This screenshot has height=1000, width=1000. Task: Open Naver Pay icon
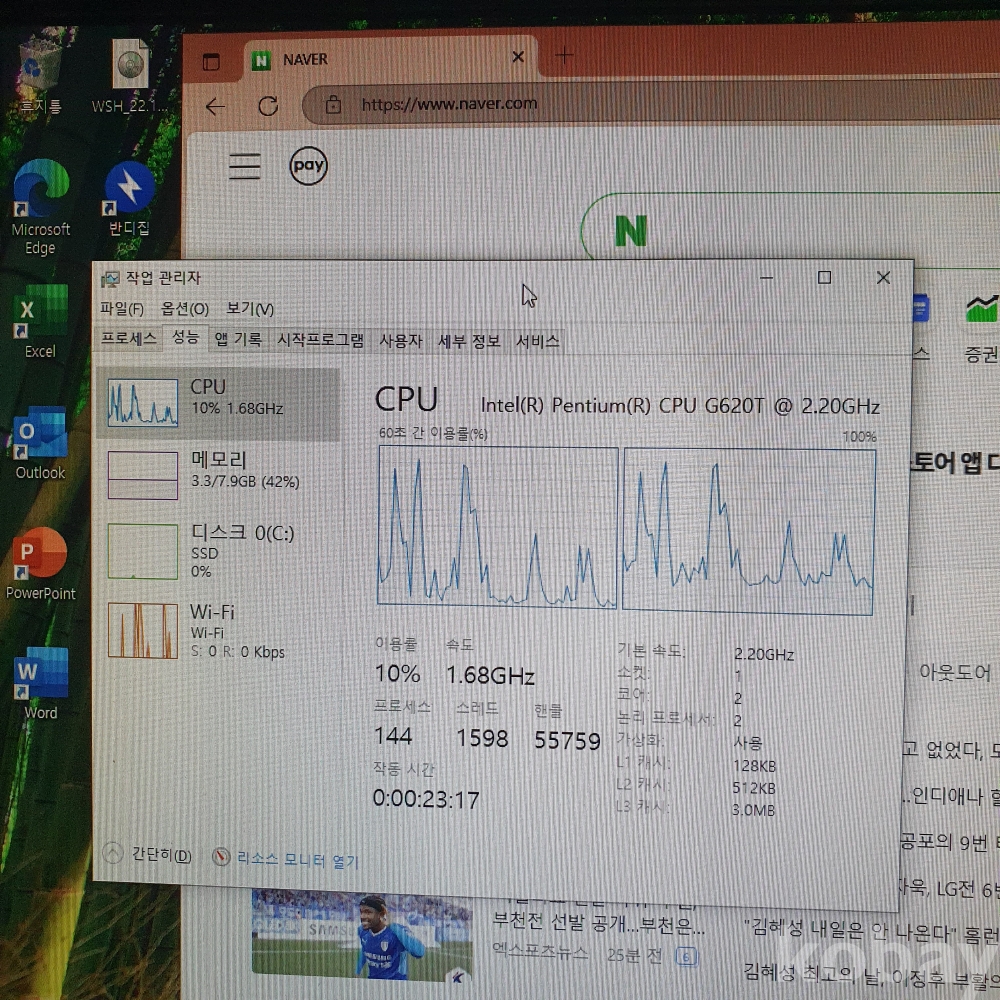309,166
